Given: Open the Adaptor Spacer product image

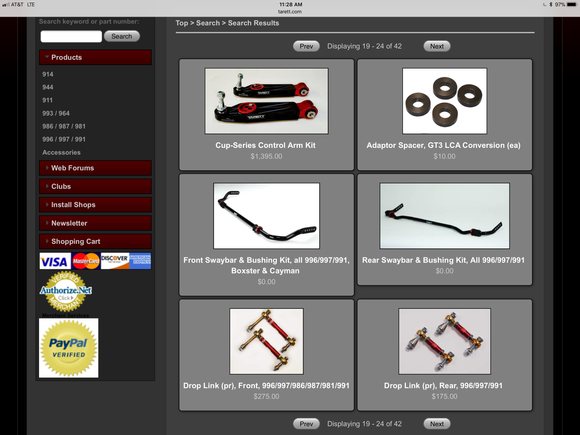Looking at the screenshot, I should click(445, 101).
